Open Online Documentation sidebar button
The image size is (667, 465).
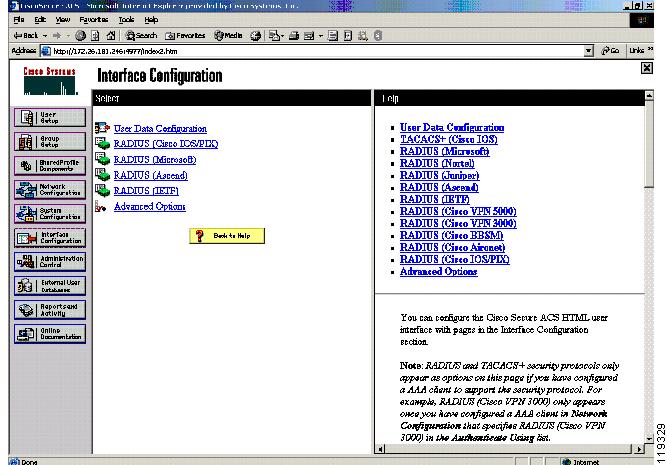pos(50,334)
